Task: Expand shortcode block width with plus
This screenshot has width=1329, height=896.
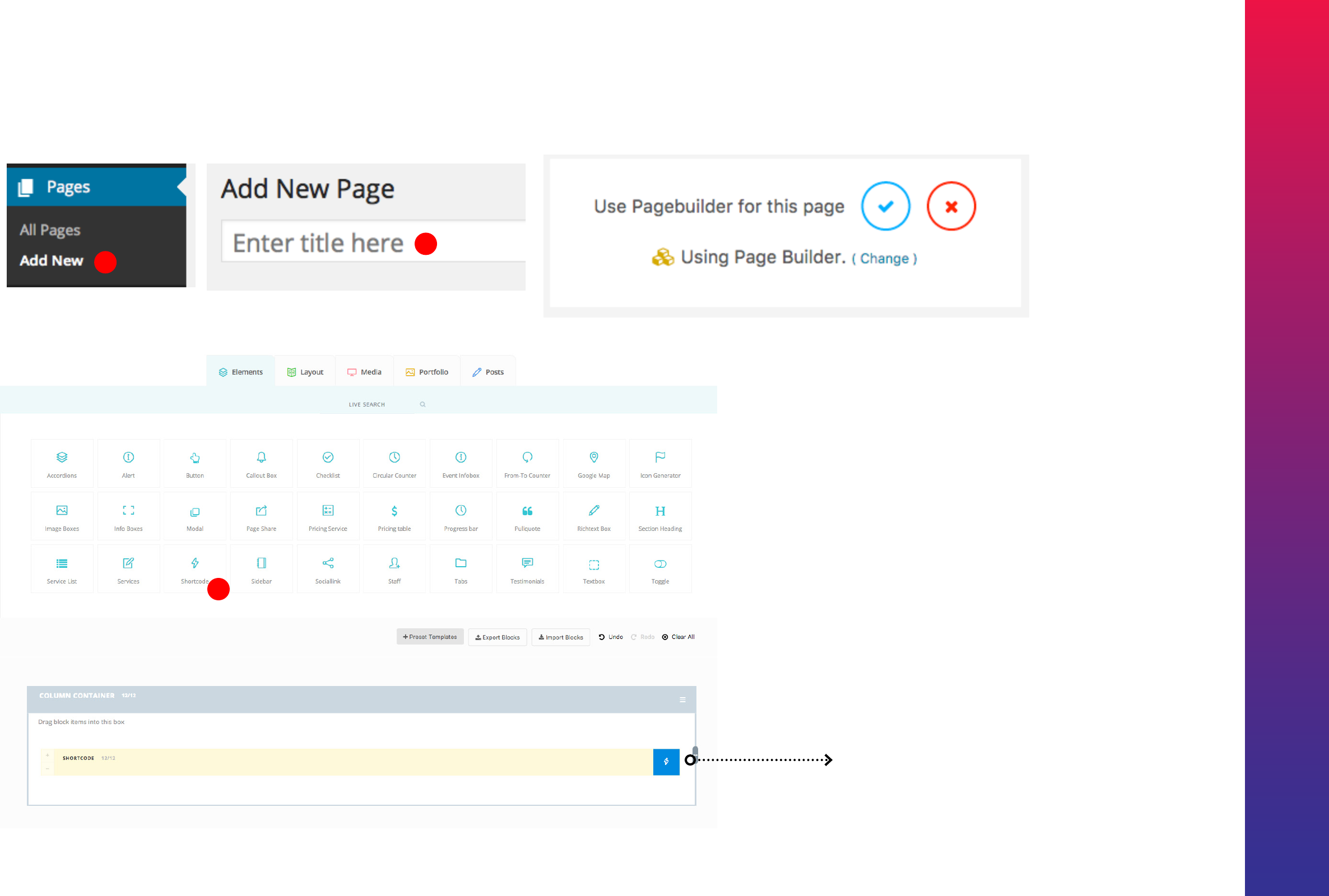Action: (x=48, y=755)
